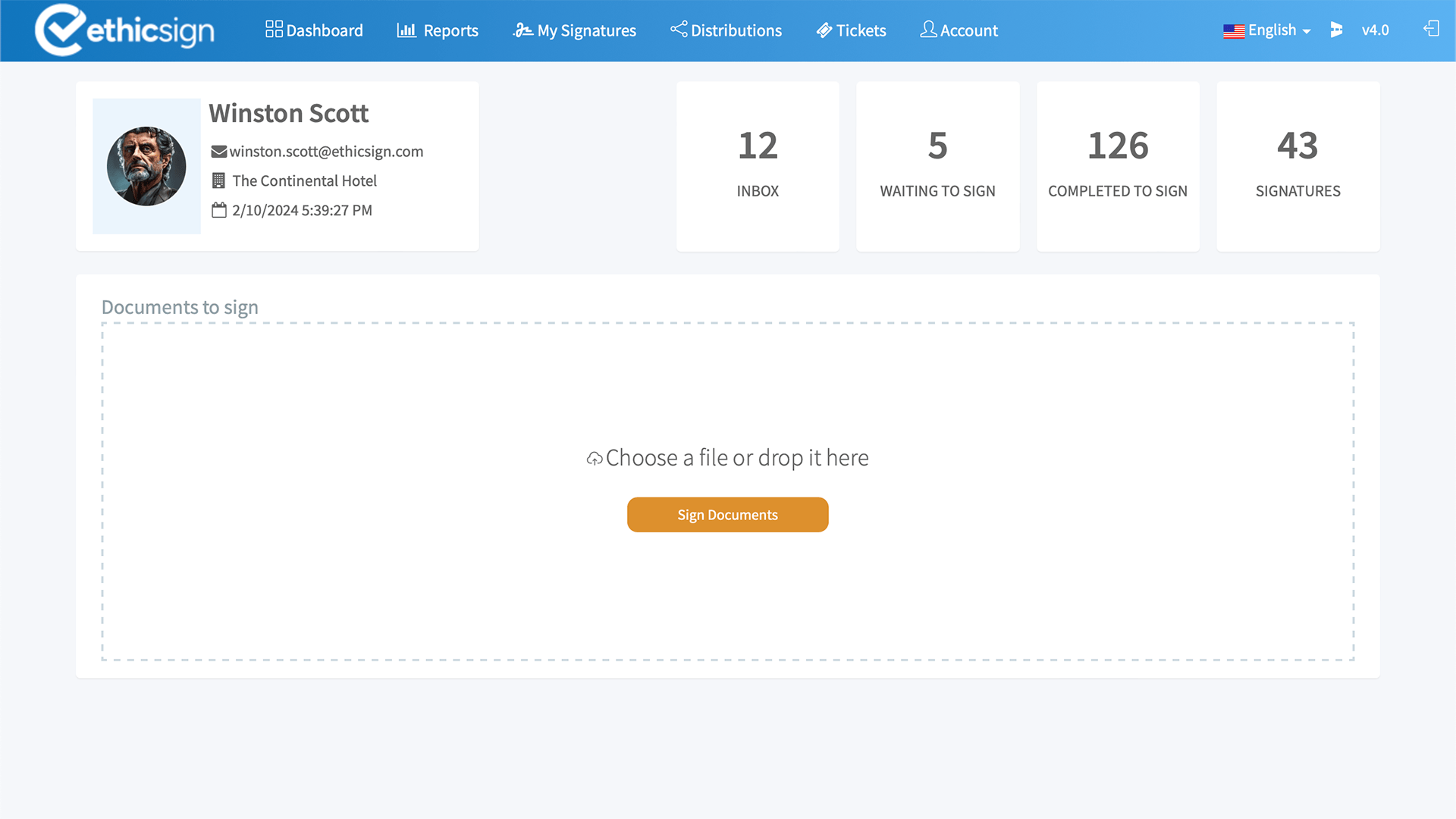The width and height of the screenshot is (1456, 819).
Task: Click the building icon by Continental Hotel
Action: [x=218, y=180]
